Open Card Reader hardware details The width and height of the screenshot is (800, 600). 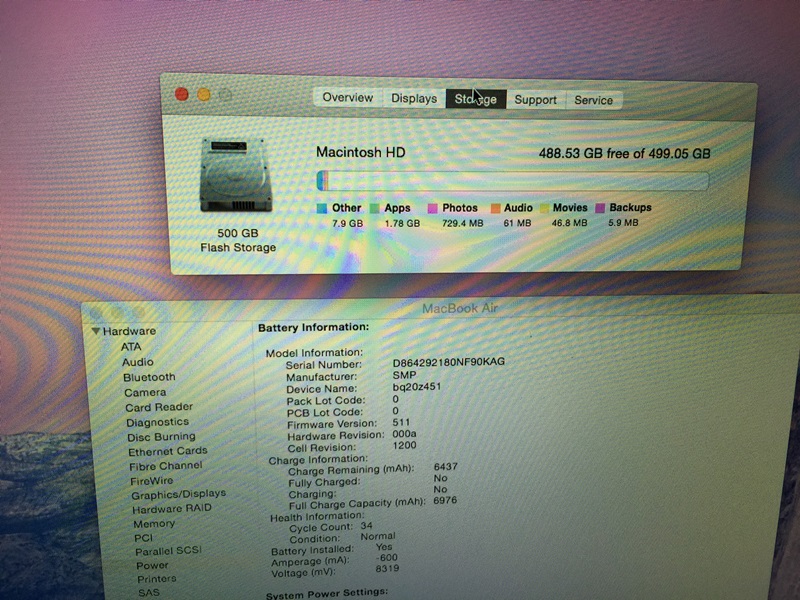159,407
